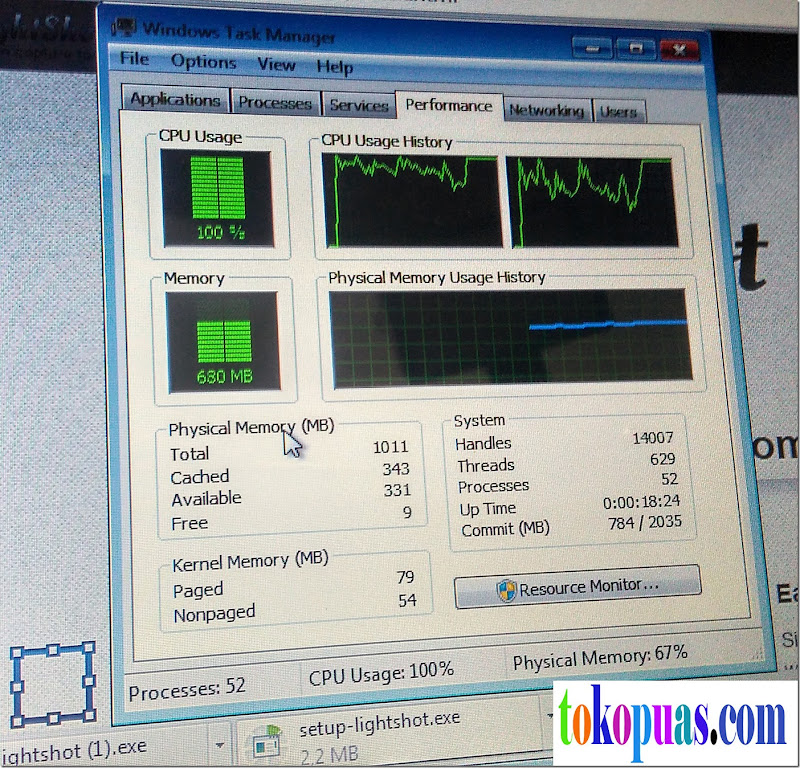Click the status bar Physical Memory: 67% entry

pyautogui.click(x=601, y=658)
